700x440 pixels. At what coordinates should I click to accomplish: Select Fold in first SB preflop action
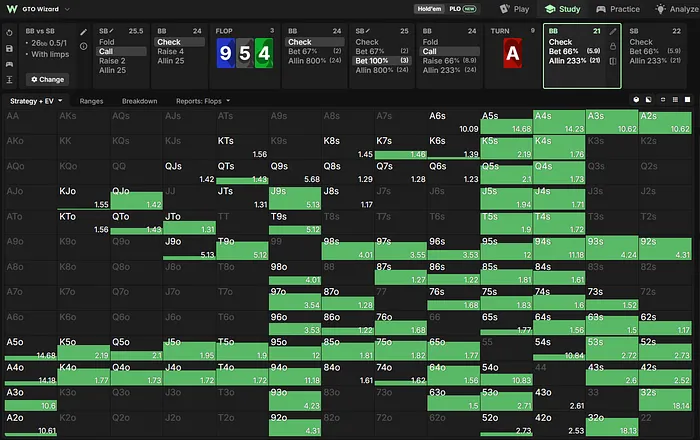click(x=107, y=42)
